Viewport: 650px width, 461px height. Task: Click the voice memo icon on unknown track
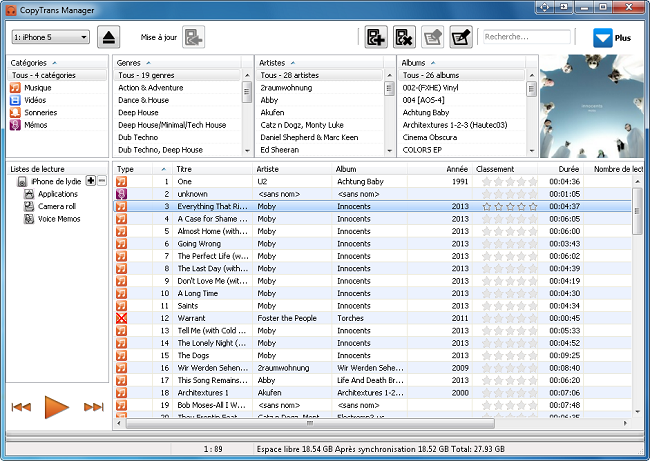point(121,194)
